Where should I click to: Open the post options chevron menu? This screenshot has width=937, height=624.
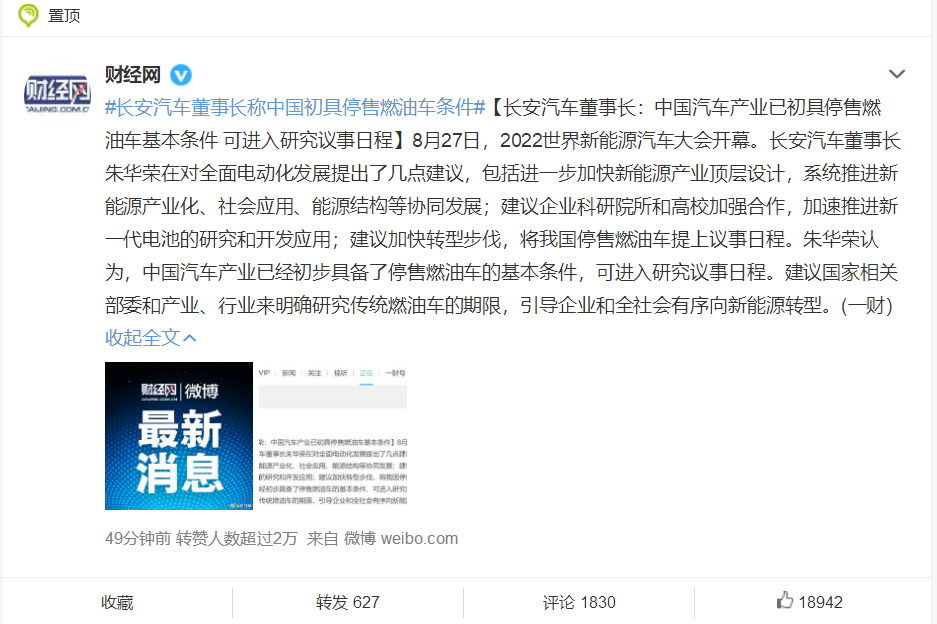[896, 74]
